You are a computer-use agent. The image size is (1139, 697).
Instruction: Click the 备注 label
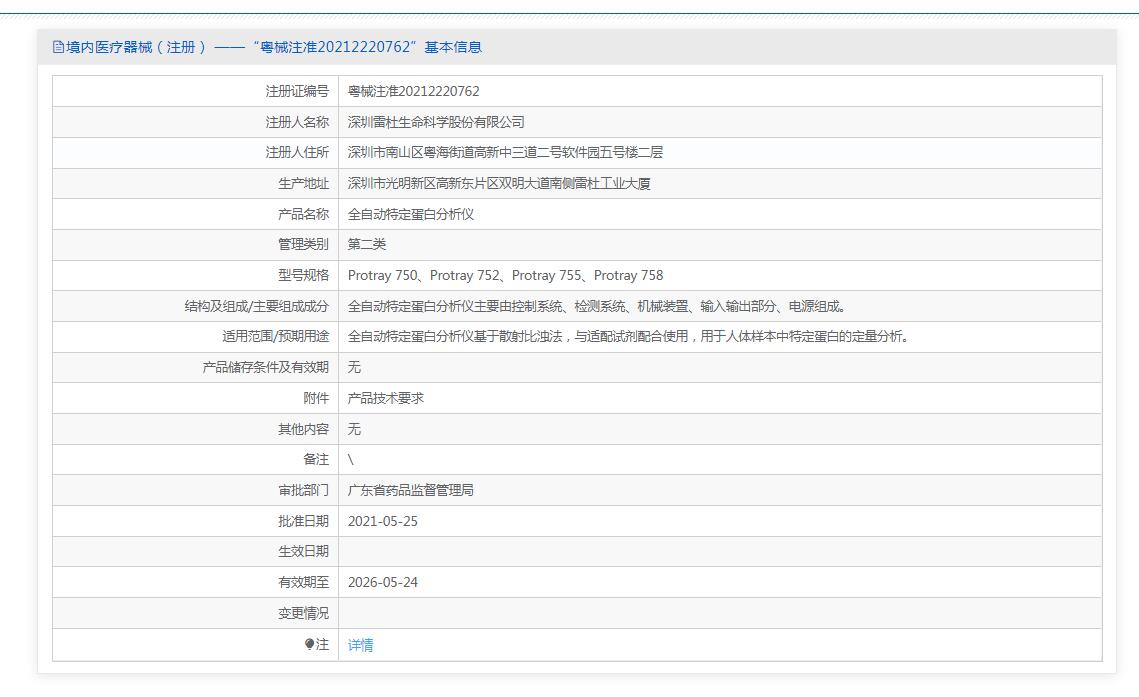[x=316, y=460]
